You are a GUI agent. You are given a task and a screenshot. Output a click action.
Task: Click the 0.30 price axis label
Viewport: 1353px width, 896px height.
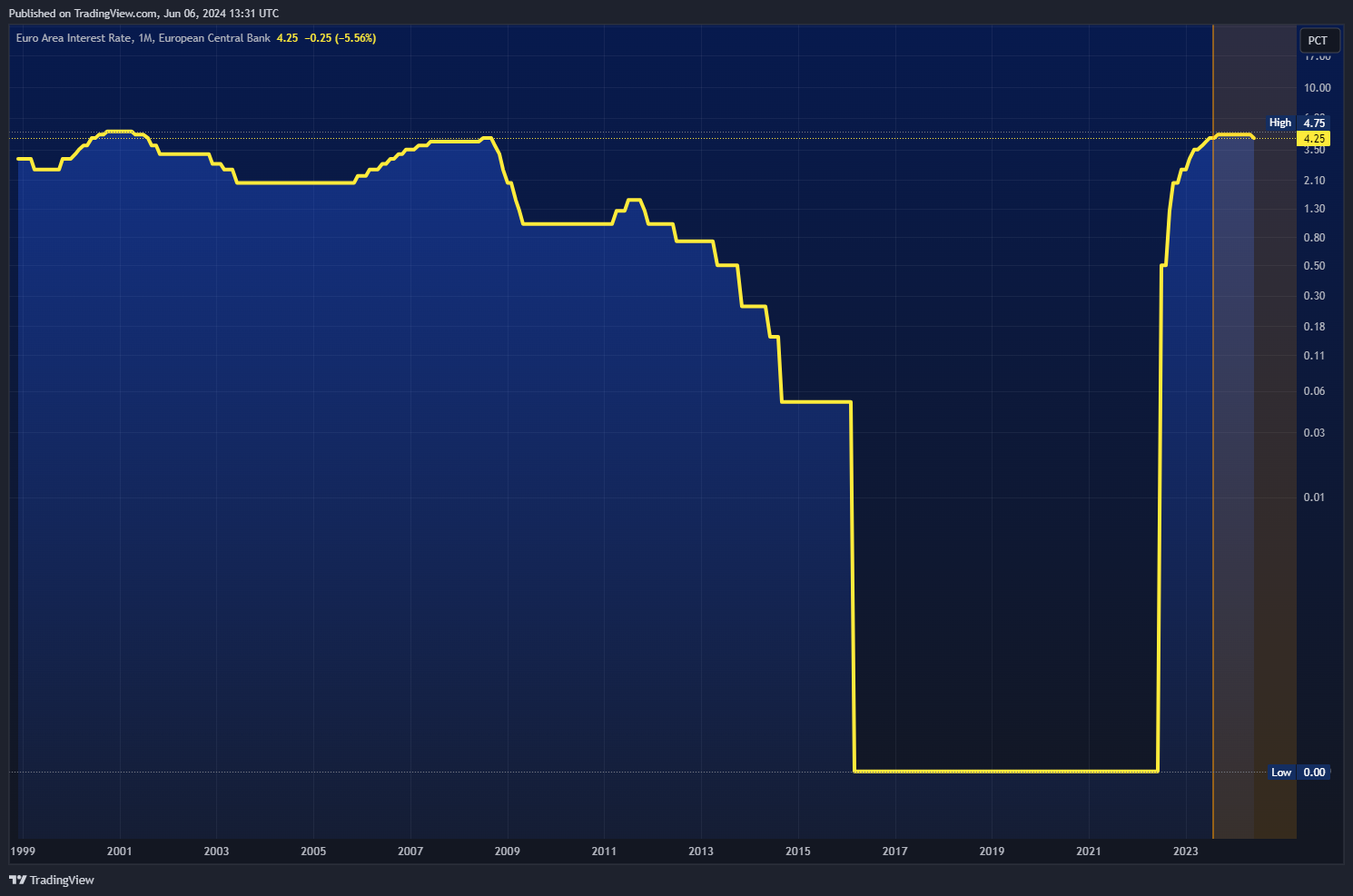pyautogui.click(x=1314, y=296)
